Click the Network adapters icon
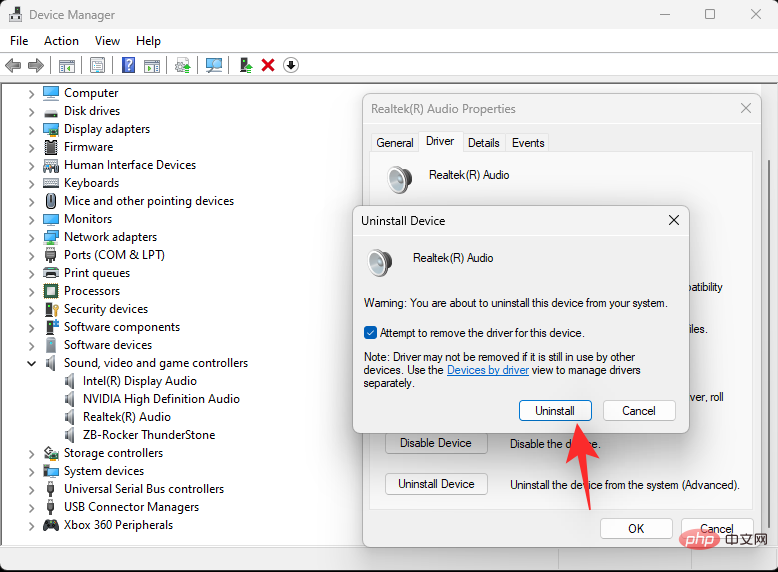 pos(51,237)
